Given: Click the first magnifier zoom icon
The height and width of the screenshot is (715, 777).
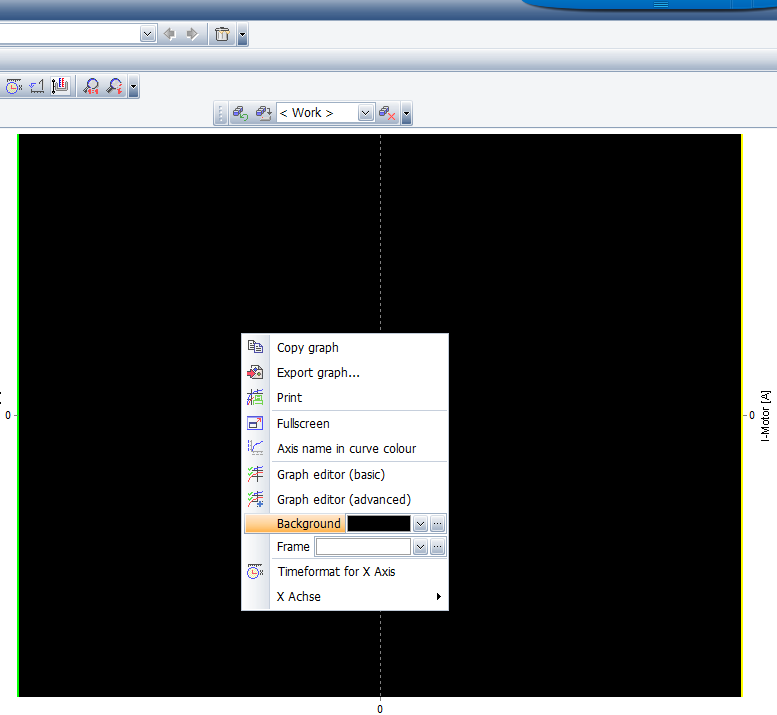Looking at the screenshot, I should tap(92, 87).
